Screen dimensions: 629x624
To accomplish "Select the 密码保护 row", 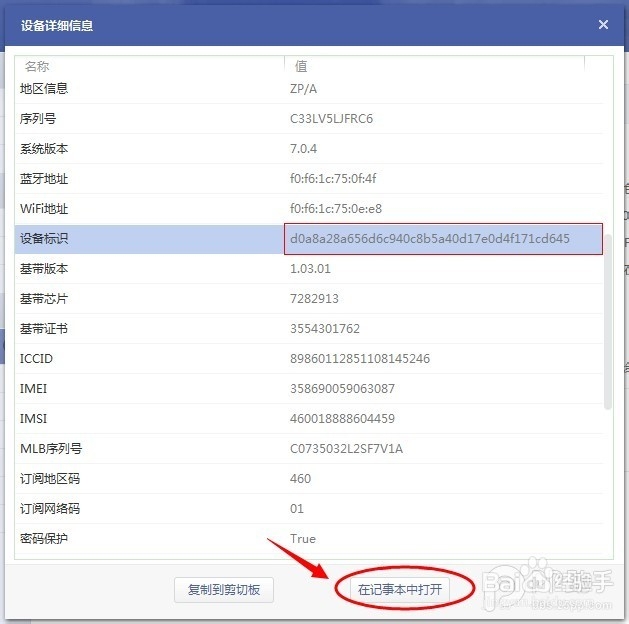I will [309, 539].
